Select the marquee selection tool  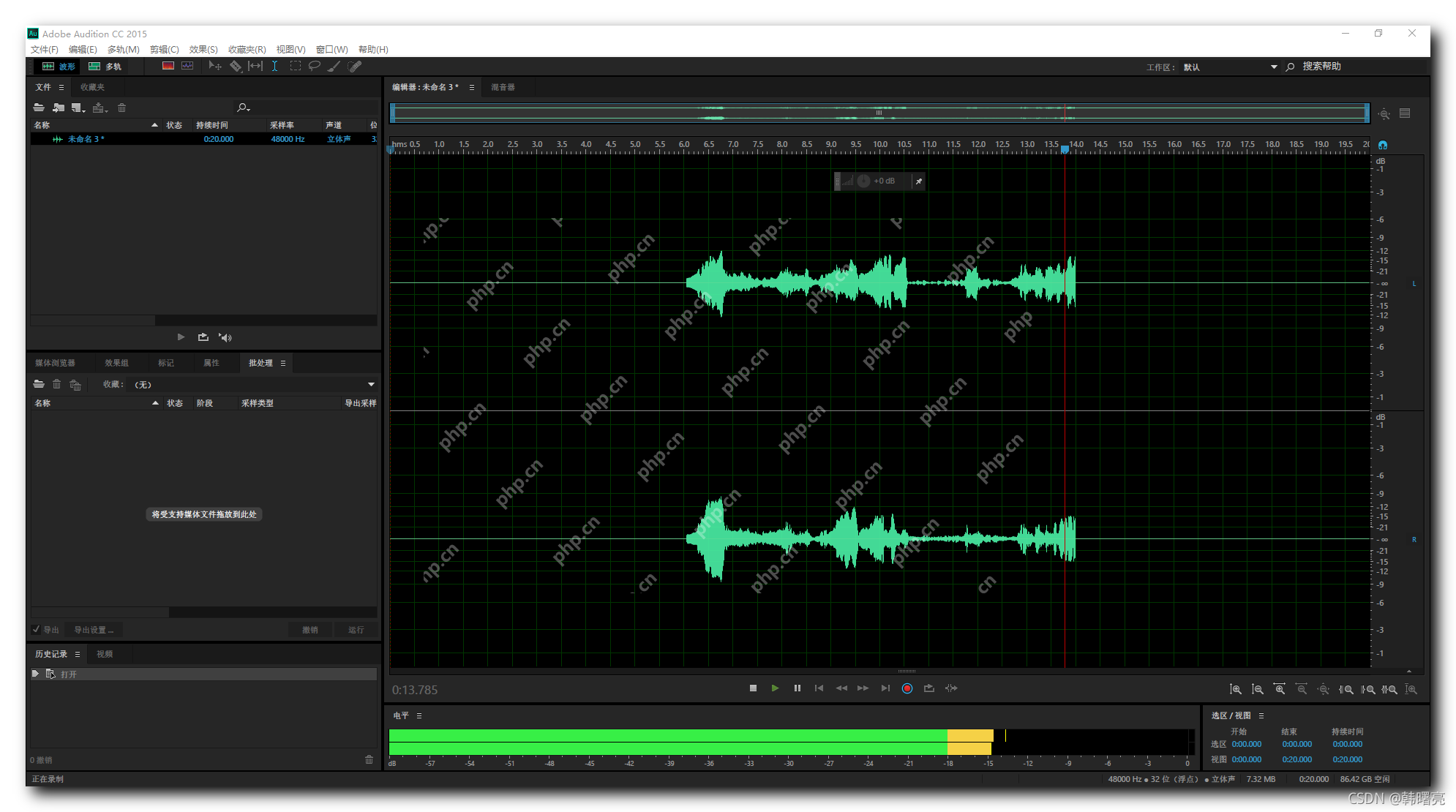[296, 66]
